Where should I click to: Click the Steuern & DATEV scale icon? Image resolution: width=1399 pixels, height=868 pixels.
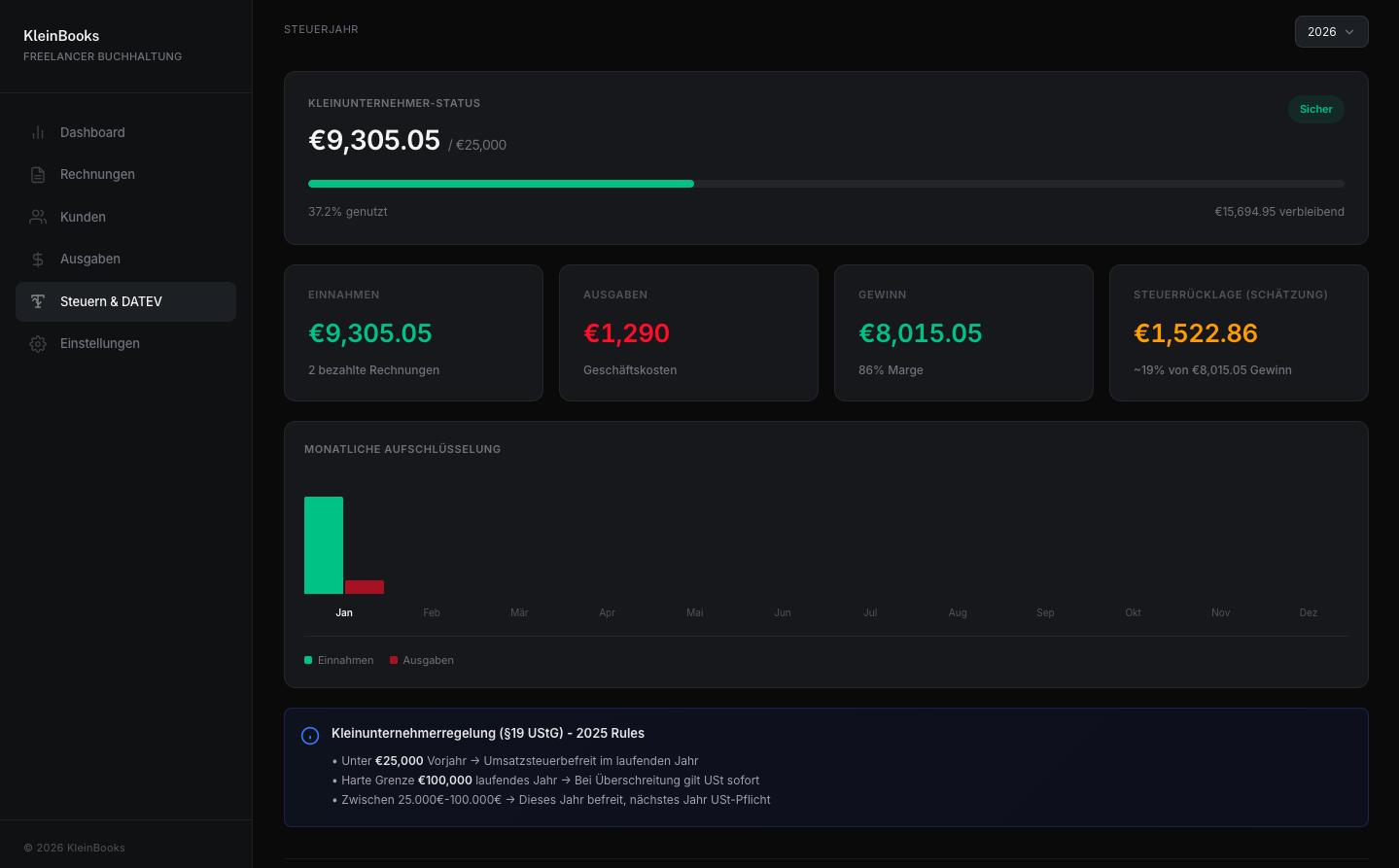(38, 301)
